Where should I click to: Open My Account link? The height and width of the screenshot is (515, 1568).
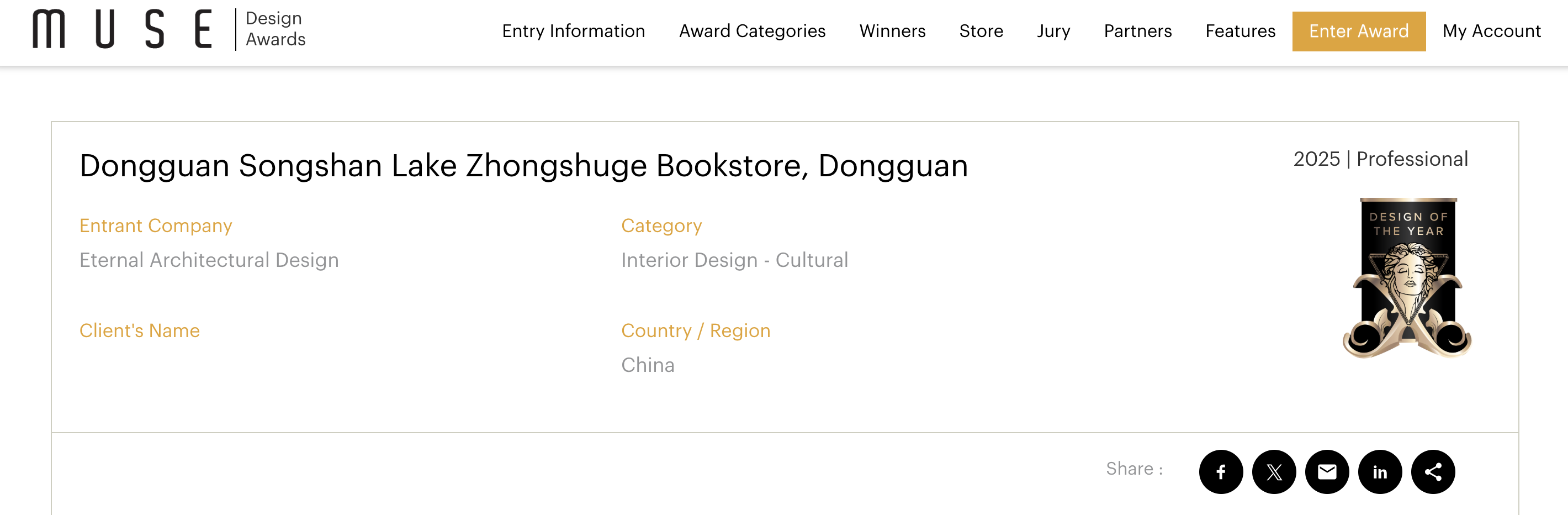pos(1491,31)
